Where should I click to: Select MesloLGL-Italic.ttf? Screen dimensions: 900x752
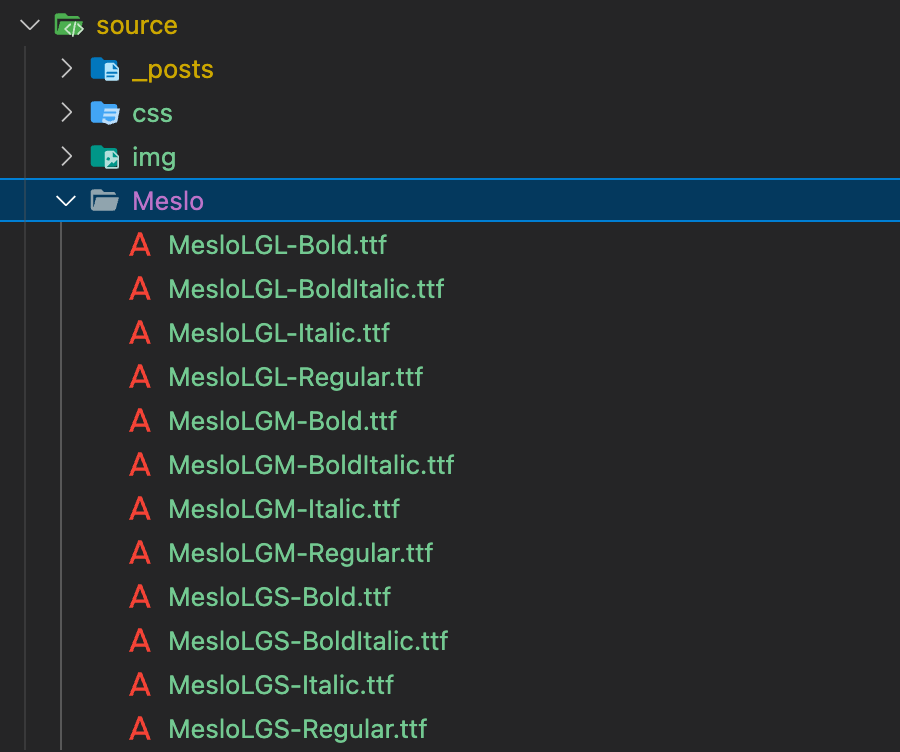click(x=279, y=332)
